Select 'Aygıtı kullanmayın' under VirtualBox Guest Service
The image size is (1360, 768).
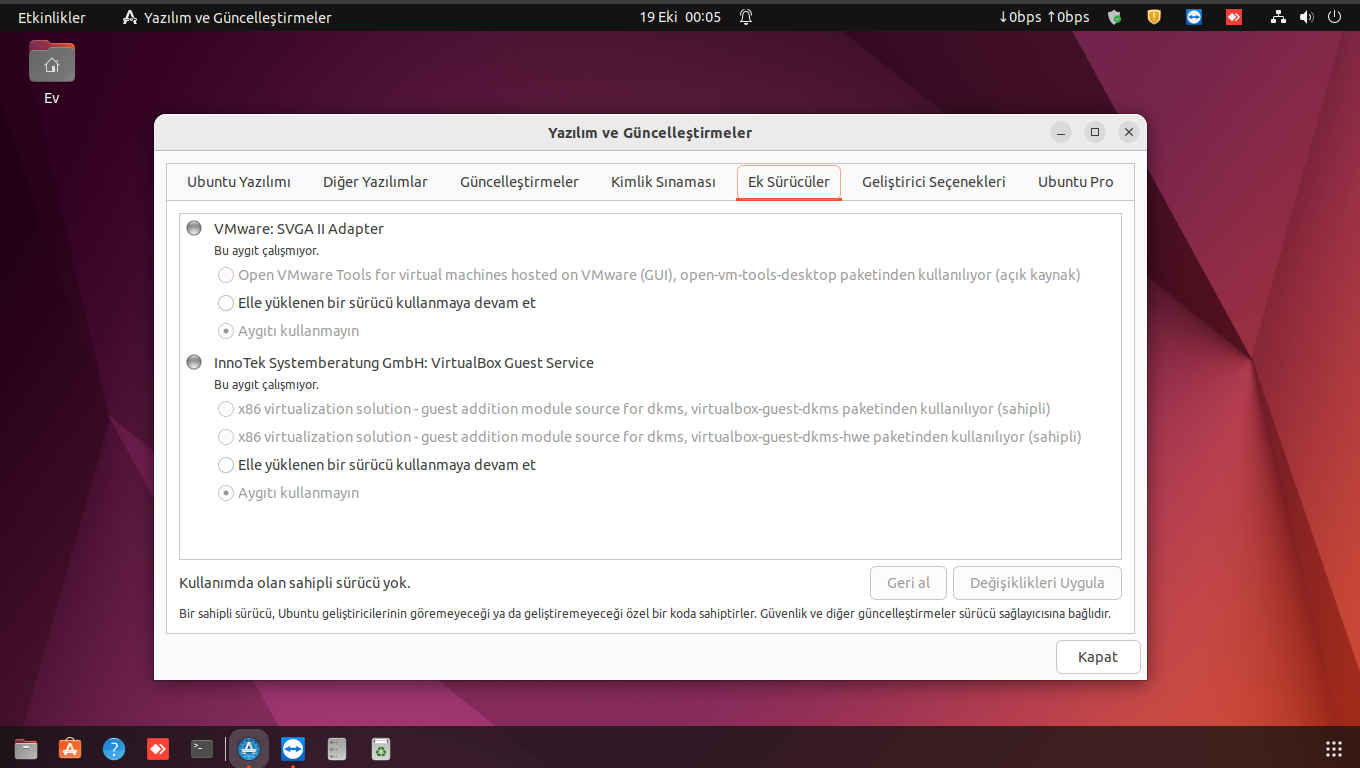[x=225, y=492]
